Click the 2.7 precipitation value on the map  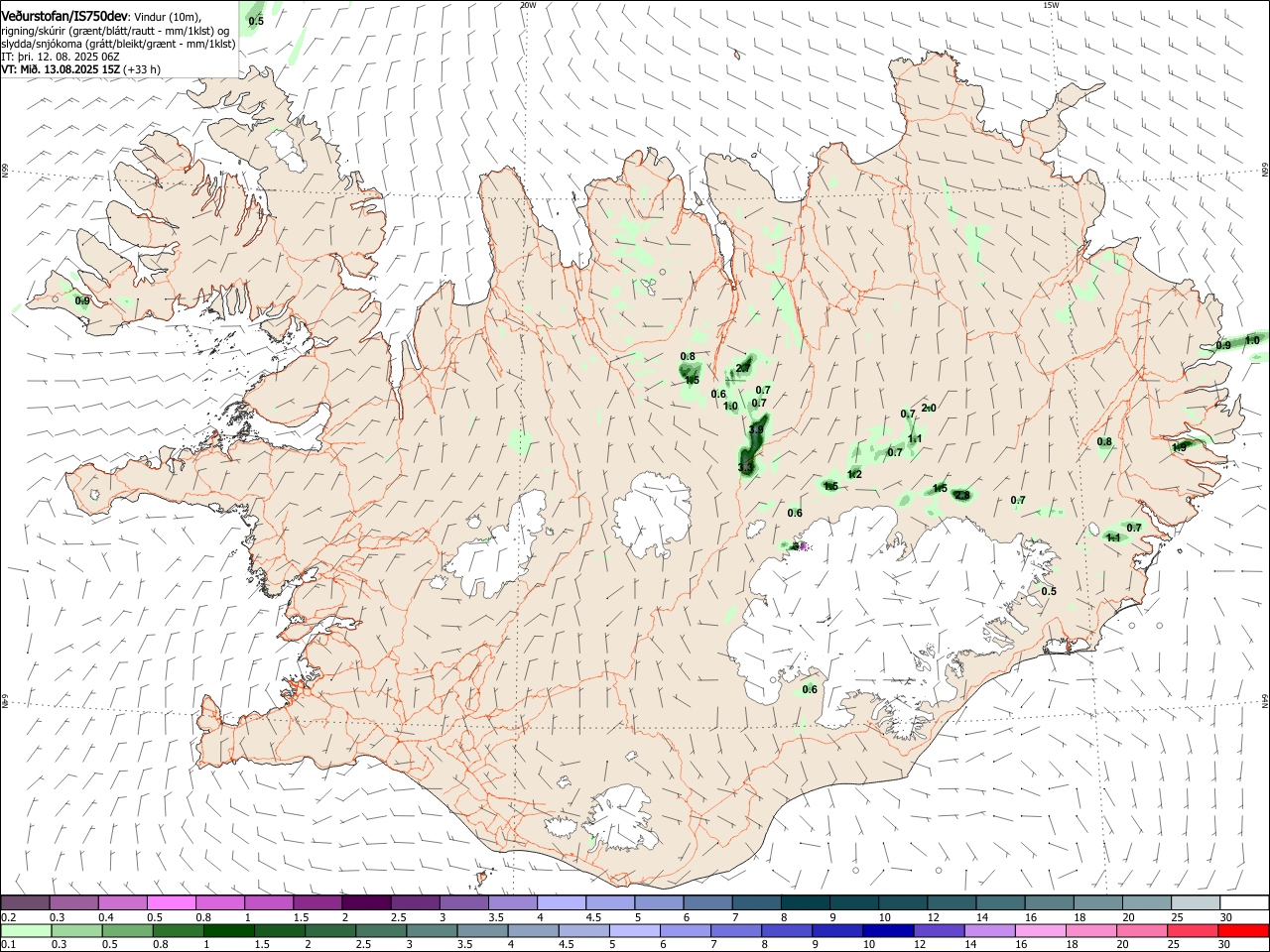[x=743, y=368]
